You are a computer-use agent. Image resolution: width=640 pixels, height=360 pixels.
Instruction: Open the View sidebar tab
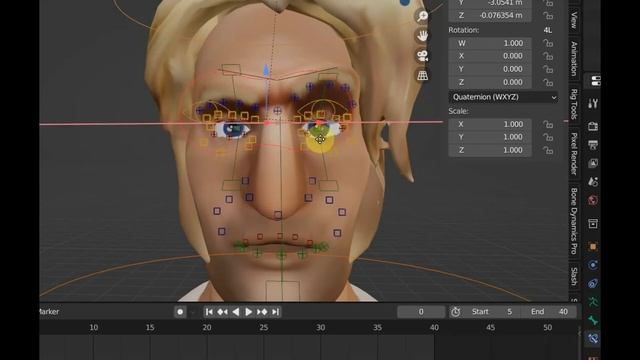coord(574,20)
